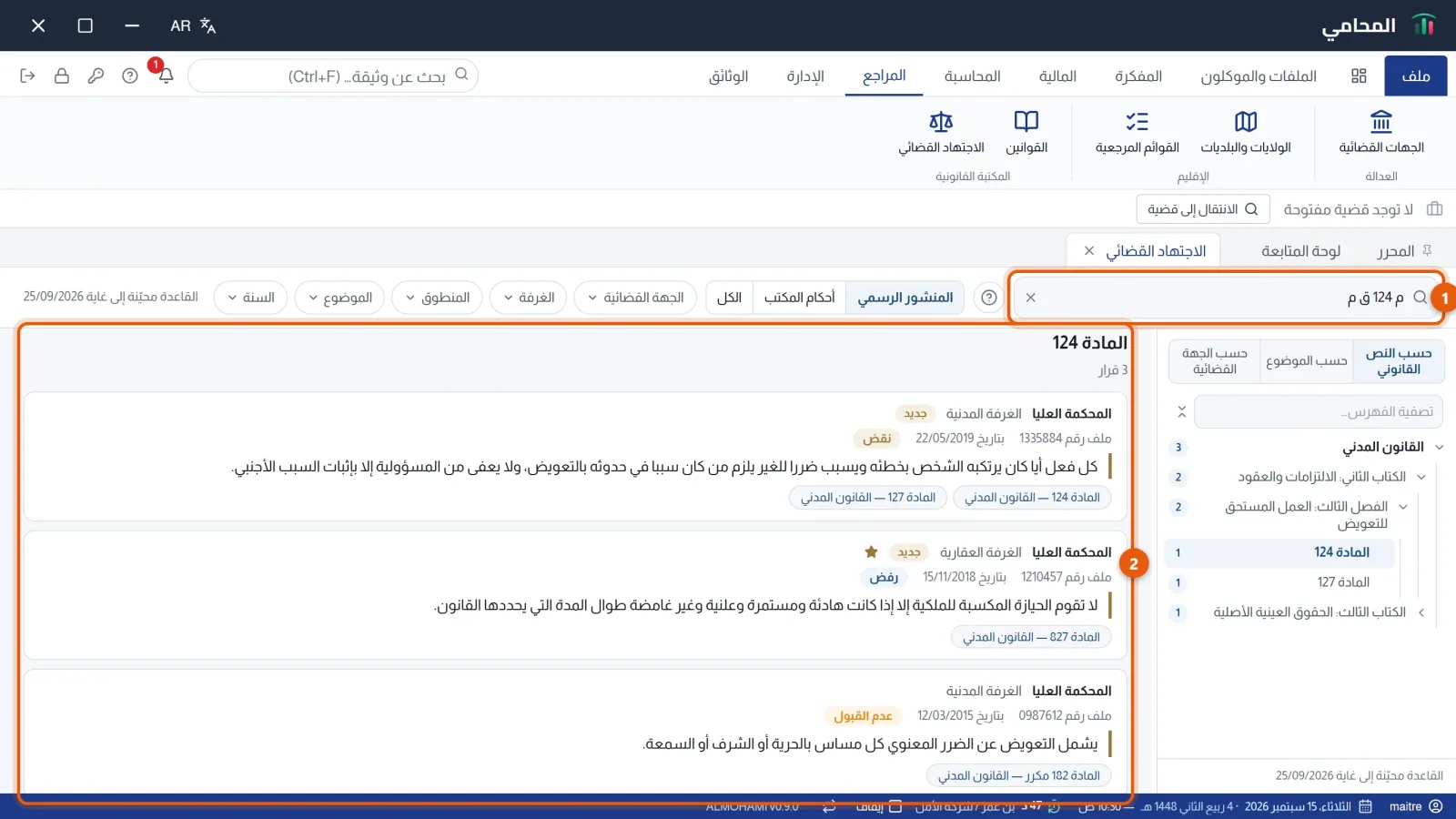Switch index to حسب الجهة القضائية

pos(1215,360)
